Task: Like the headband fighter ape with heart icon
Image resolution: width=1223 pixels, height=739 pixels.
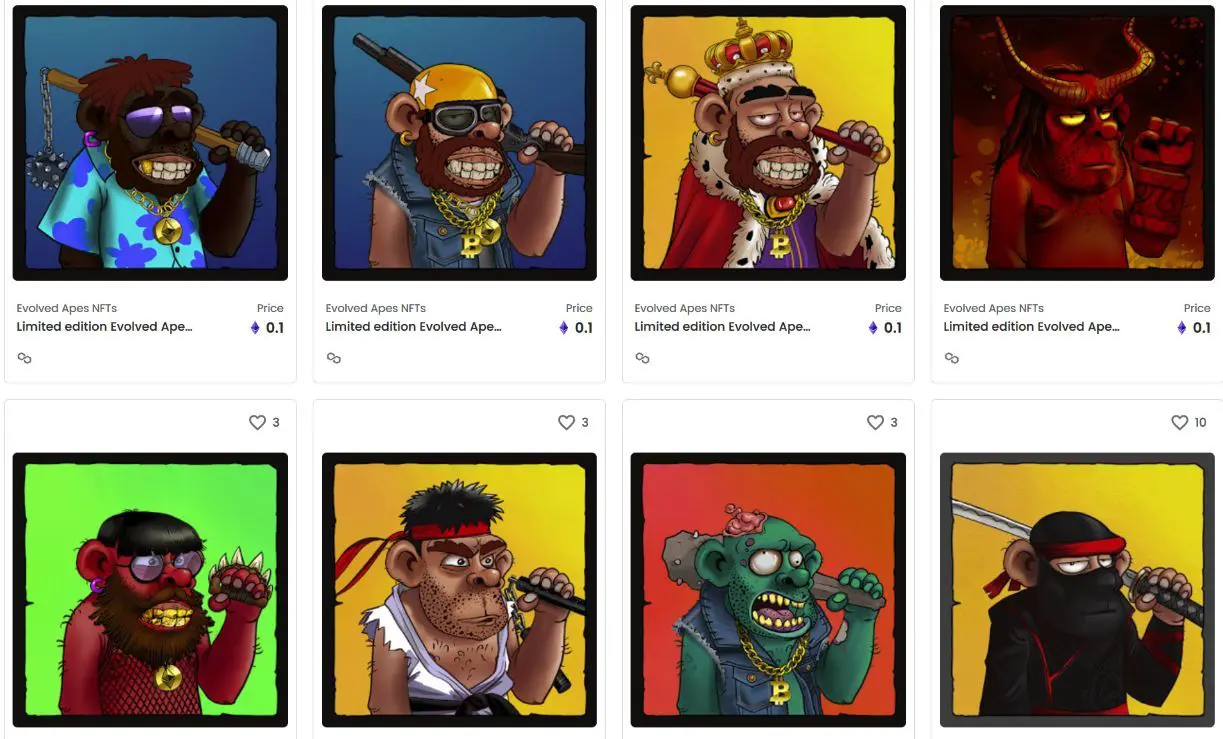Action: [x=566, y=423]
